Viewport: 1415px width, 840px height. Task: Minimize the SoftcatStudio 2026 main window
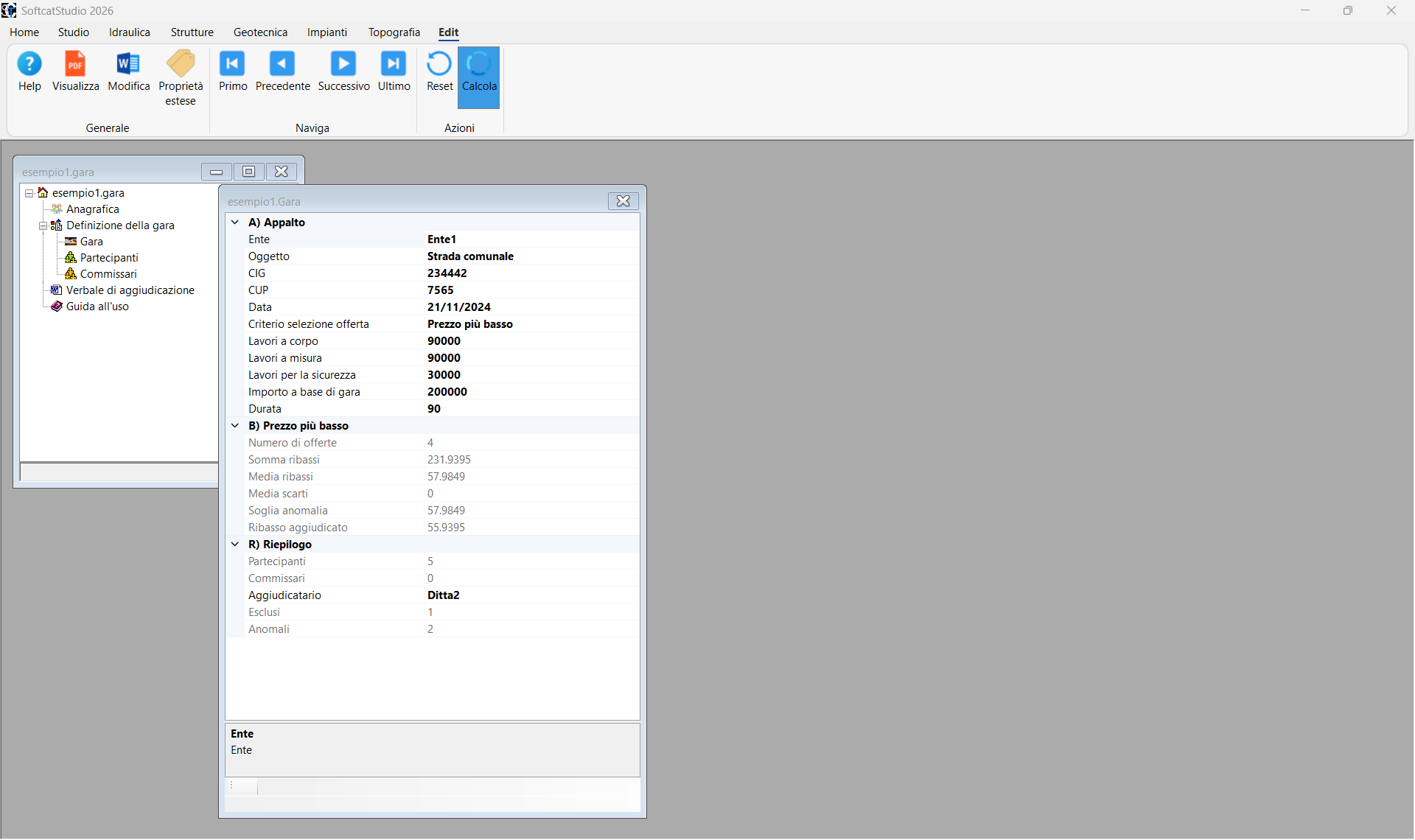point(1305,10)
